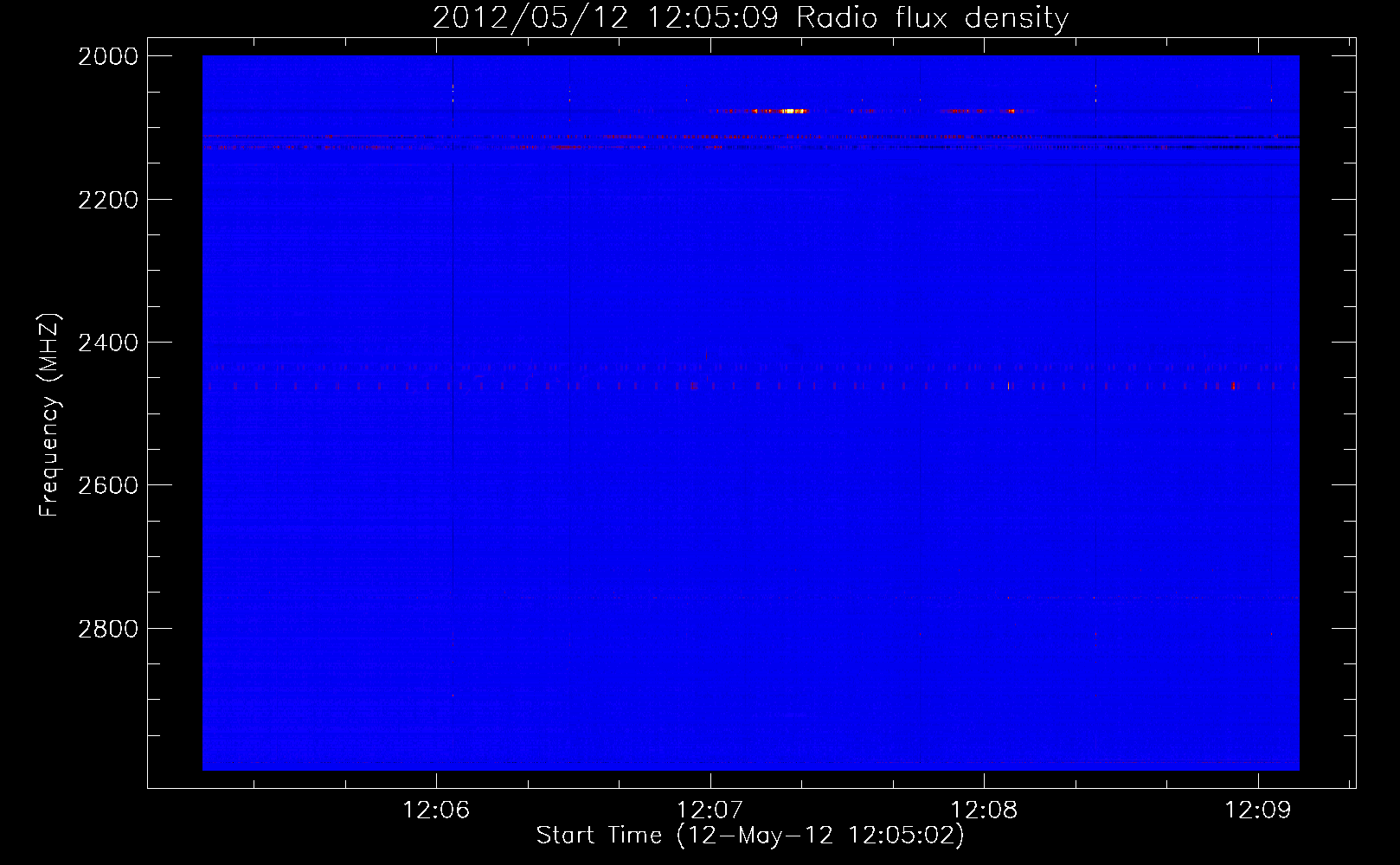Image resolution: width=1400 pixels, height=865 pixels.
Task: Click the 2600 frequency tick label
Action: click(x=108, y=485)
